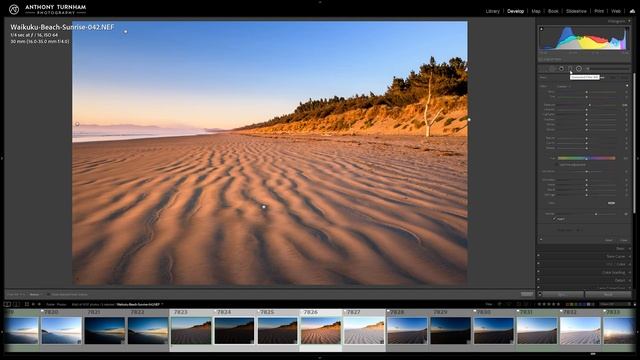Toggle the switch left of Previous button
640x360 pixels.
(x=540, y=294)
